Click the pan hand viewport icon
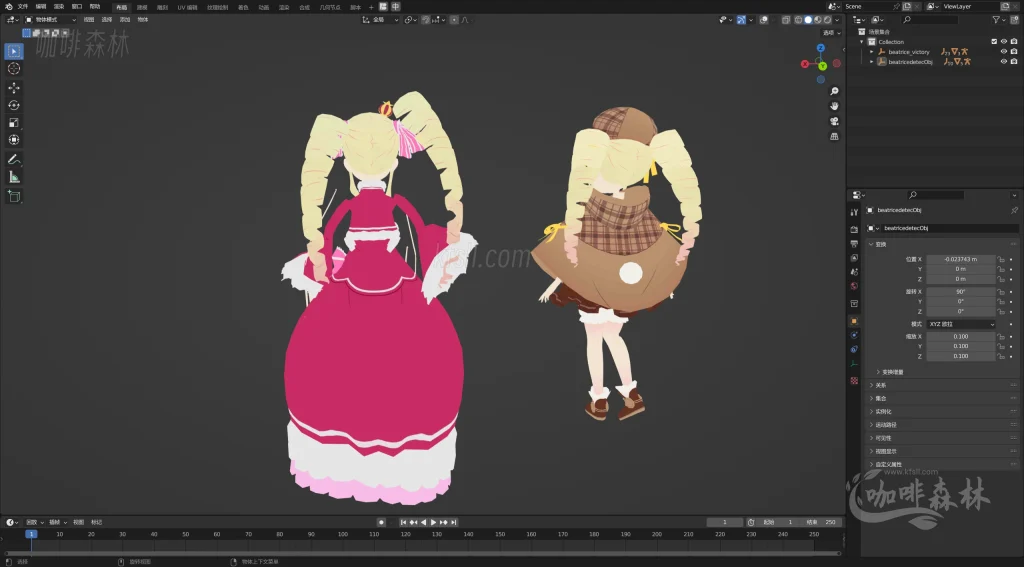 pyautogui.click(x=834, y=106)
